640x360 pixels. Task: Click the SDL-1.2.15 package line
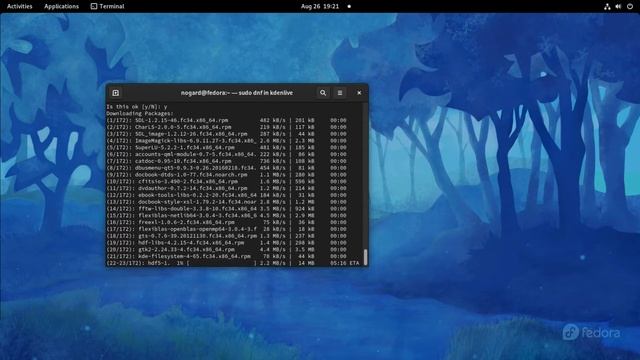227,120
